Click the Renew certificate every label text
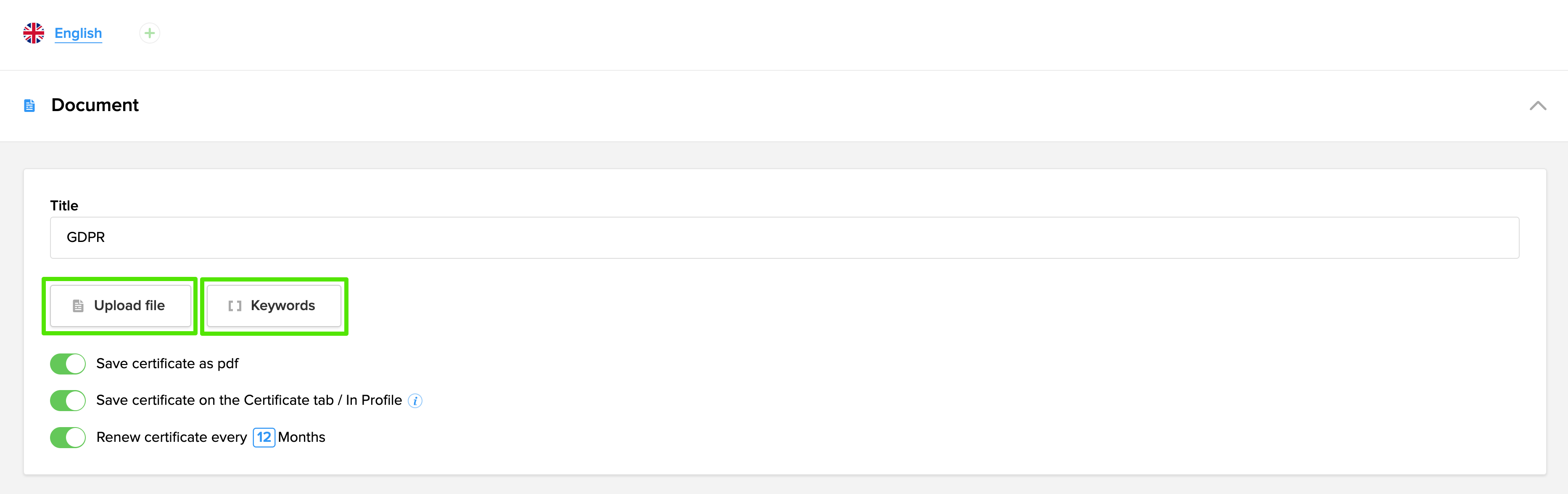 point(171,437)
